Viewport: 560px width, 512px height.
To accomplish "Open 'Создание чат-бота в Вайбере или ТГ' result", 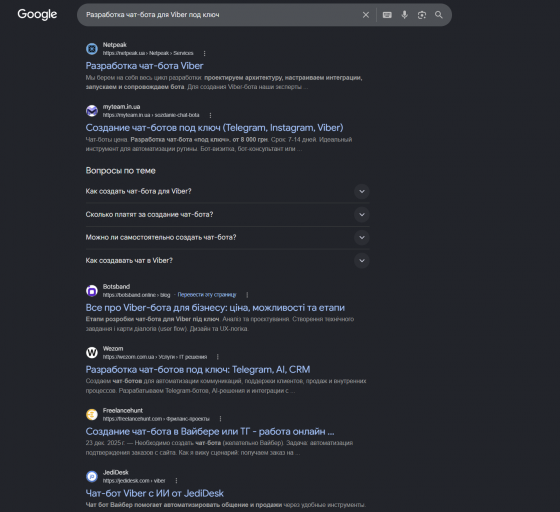I will point(210,431).
